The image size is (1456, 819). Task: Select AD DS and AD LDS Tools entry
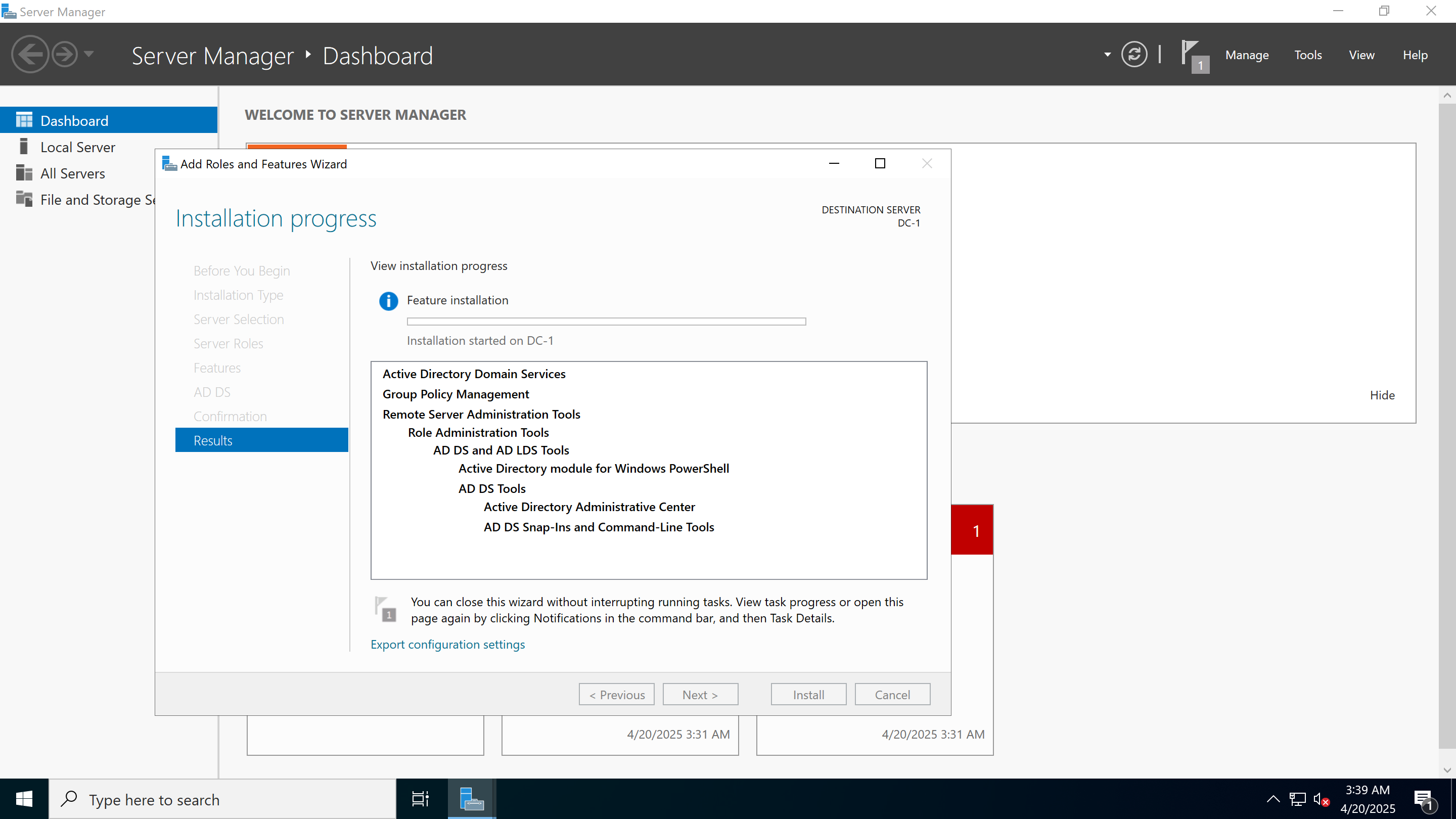pos(501,450)
